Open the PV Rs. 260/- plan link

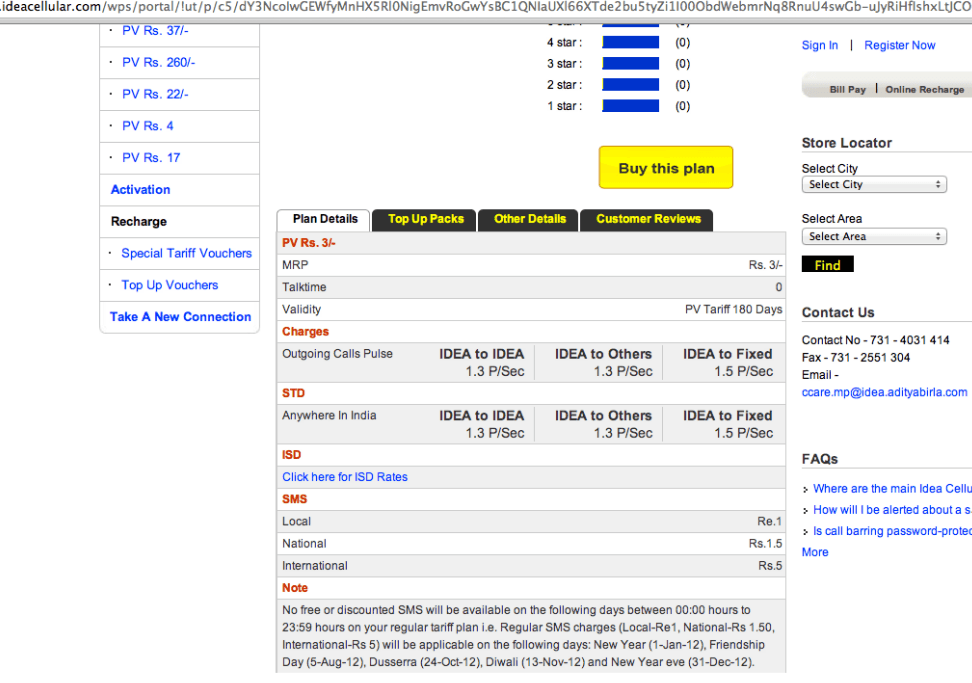pyautogui.click(x=158, y=63)
